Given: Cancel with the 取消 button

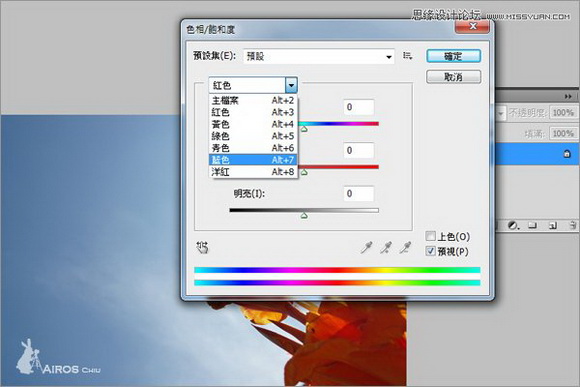Looking at the screenshot, I should click(x=453, y=77).
